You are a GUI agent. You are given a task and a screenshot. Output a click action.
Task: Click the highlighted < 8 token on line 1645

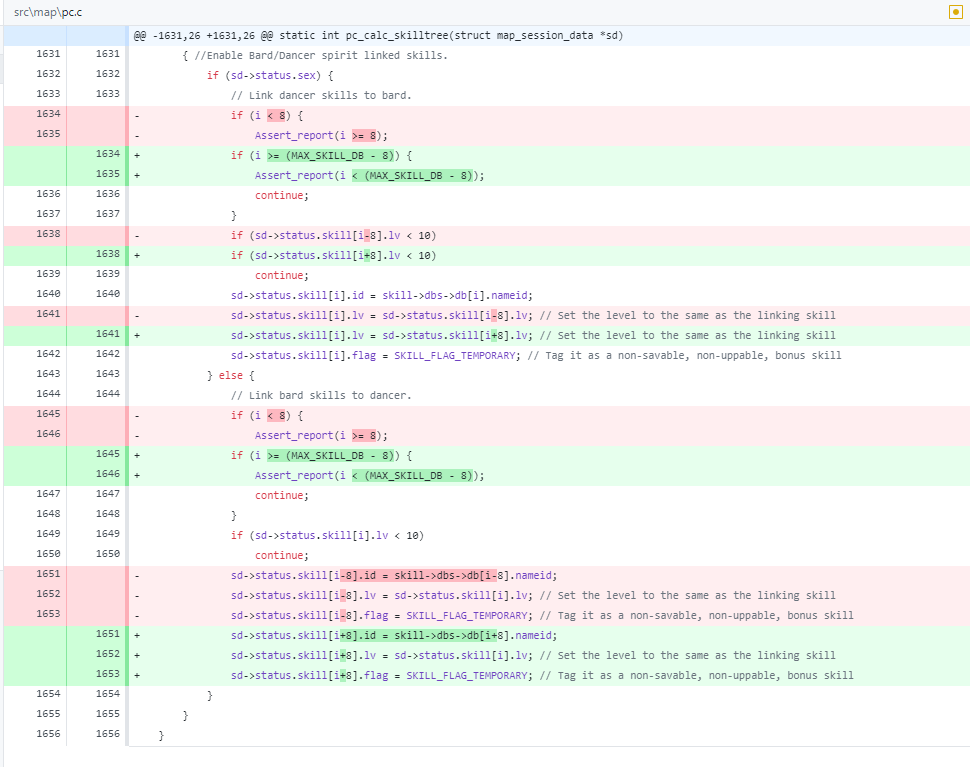click(280, 415)
